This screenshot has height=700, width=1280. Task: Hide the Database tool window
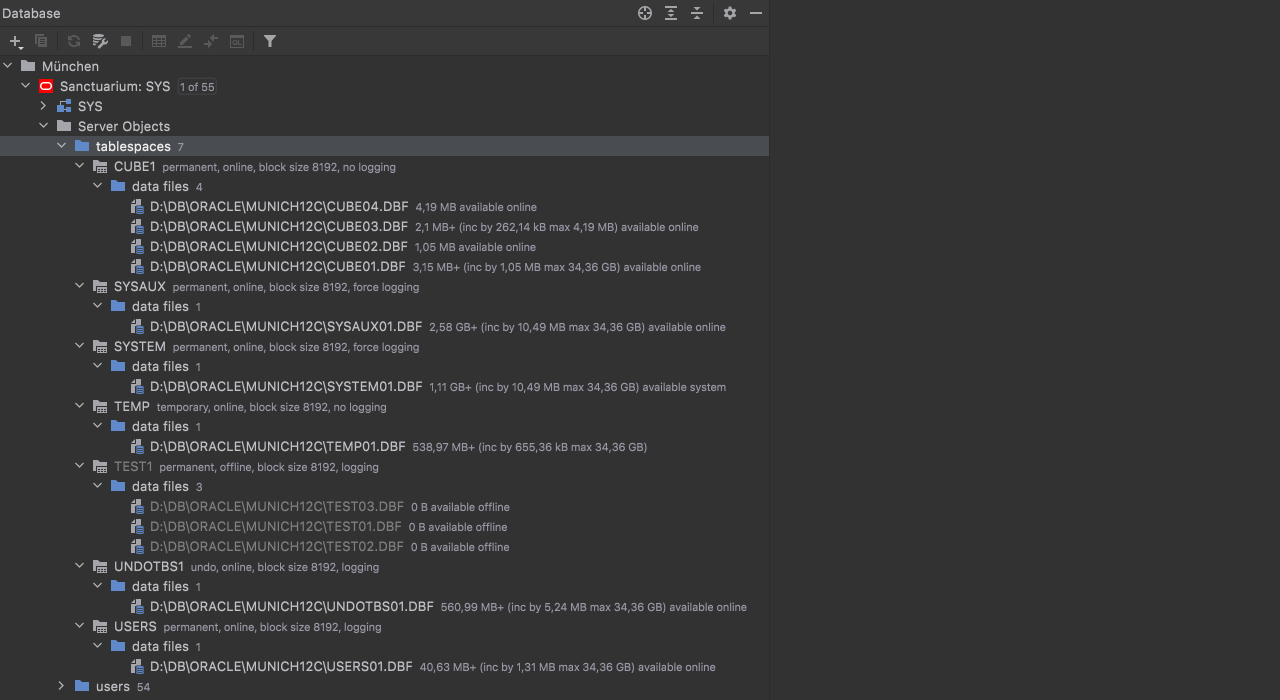[756, 13]
